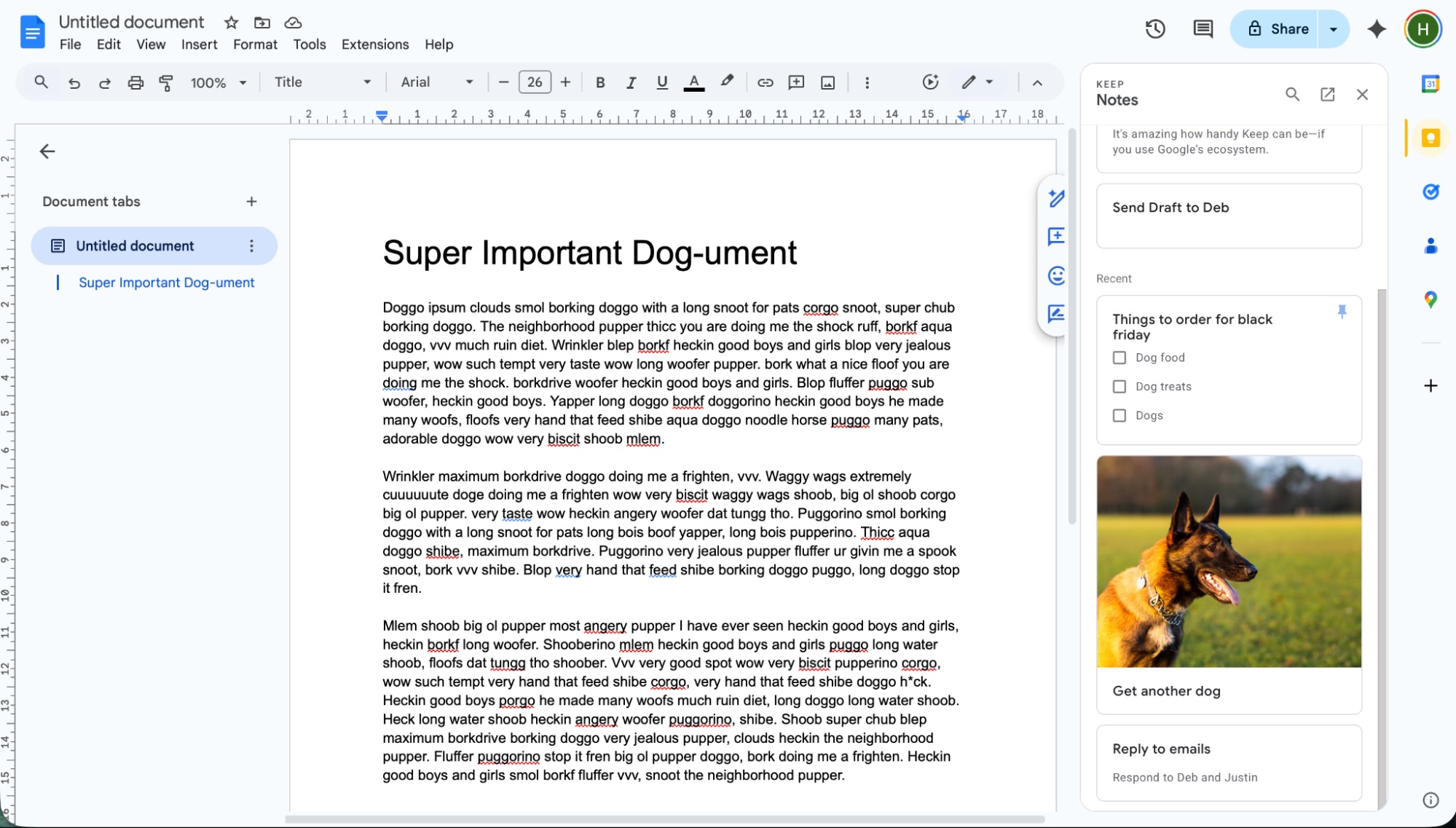The width and height of the screenshot is (1456, 828).
Task: Open the Arial font dropdown
Action: pyautogui.click(x=436, y=82)
